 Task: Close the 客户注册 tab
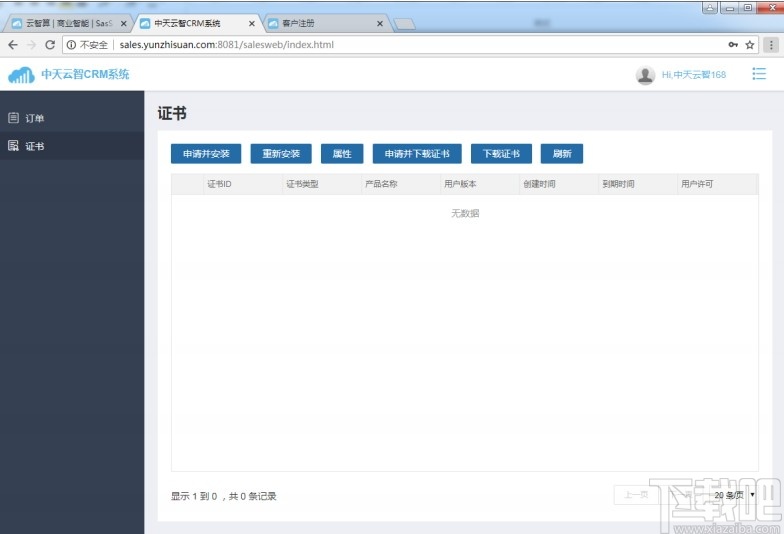tap(380, 24)
